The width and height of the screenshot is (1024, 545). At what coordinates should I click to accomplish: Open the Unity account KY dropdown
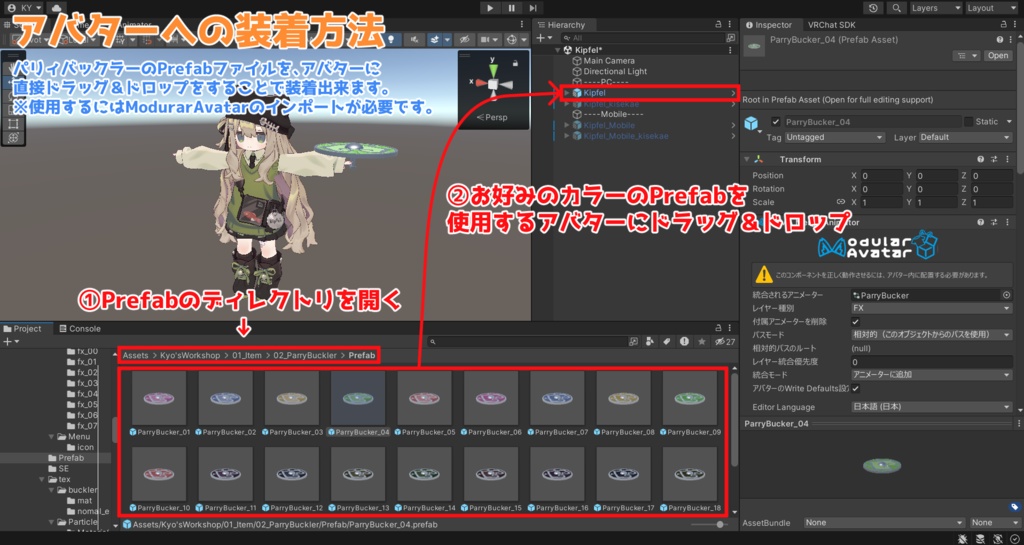click(24, 8)
